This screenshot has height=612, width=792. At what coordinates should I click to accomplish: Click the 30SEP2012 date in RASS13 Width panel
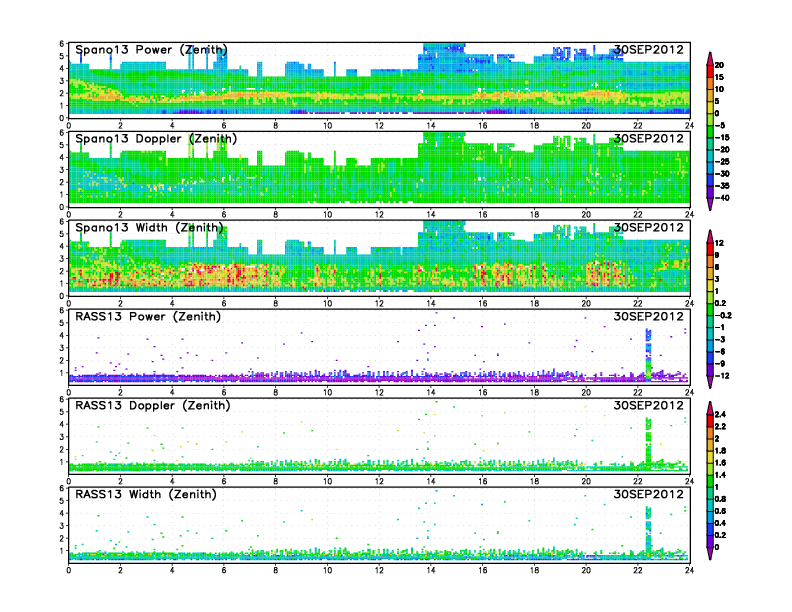point(649,494)
